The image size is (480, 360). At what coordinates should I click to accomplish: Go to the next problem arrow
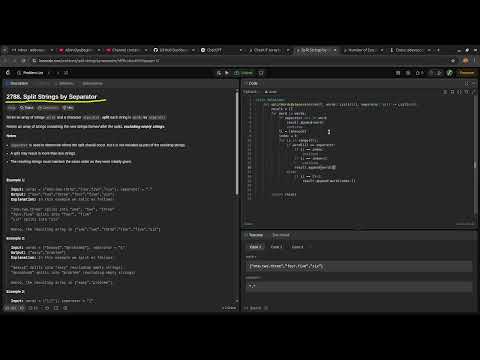coord(58,73)
